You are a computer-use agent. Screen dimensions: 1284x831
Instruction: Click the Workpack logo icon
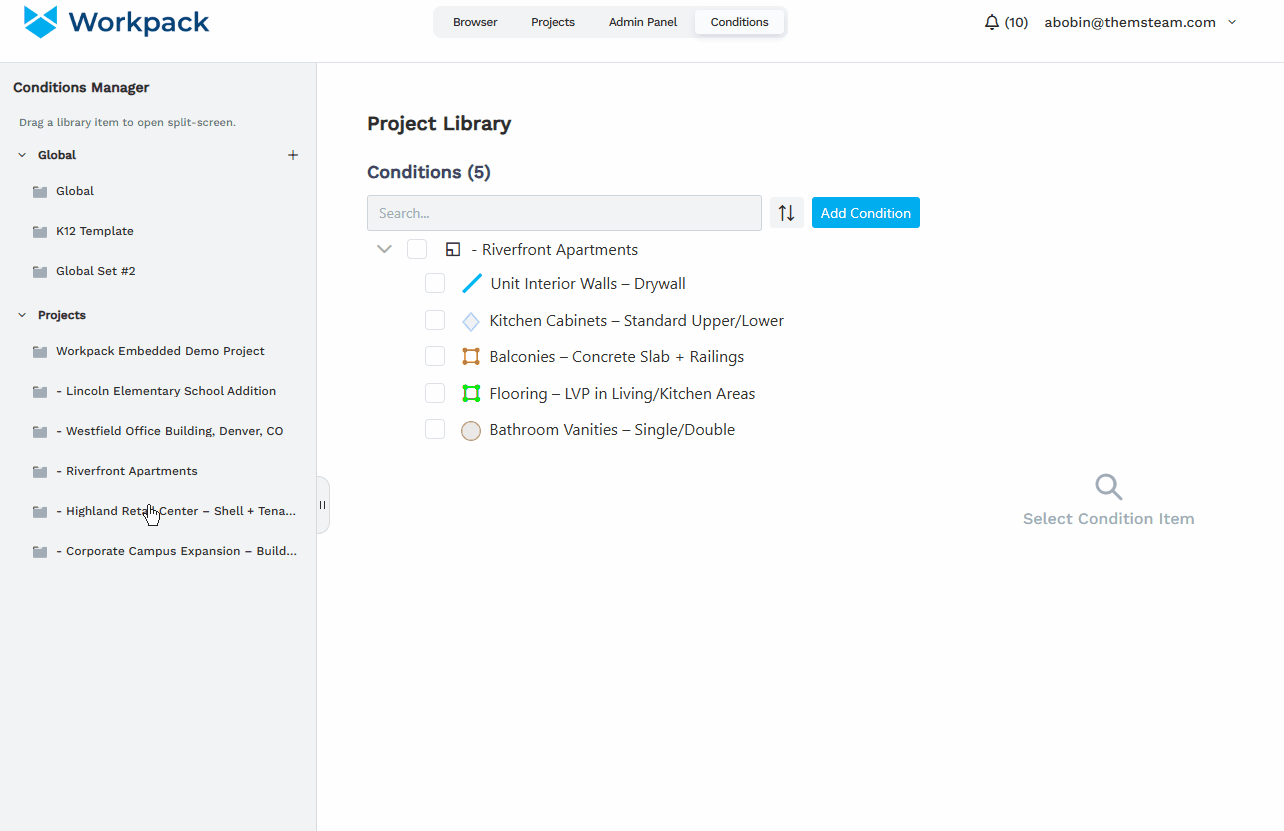pos(41,22)
